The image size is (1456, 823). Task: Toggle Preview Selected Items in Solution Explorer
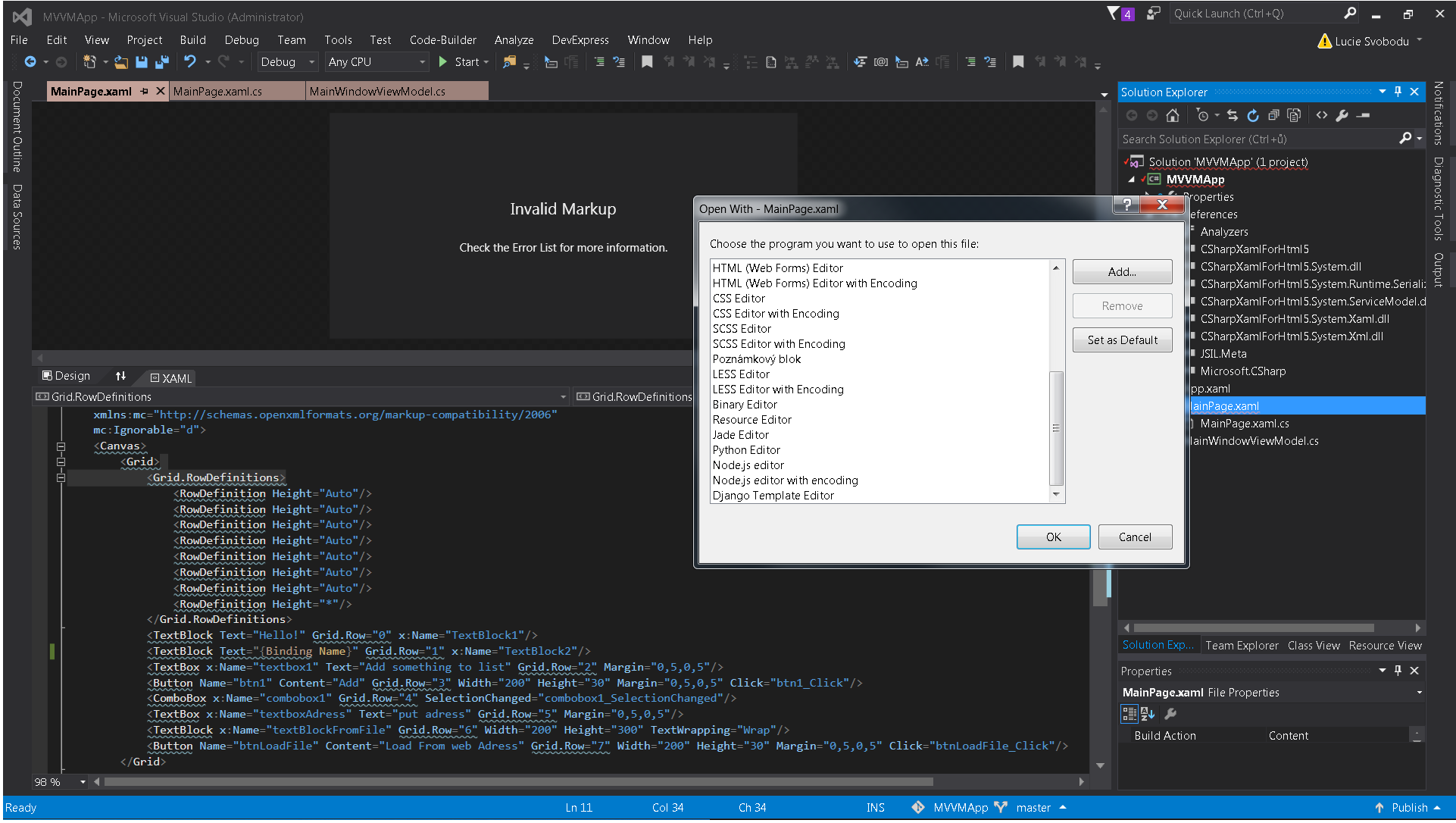(1364, 115)
